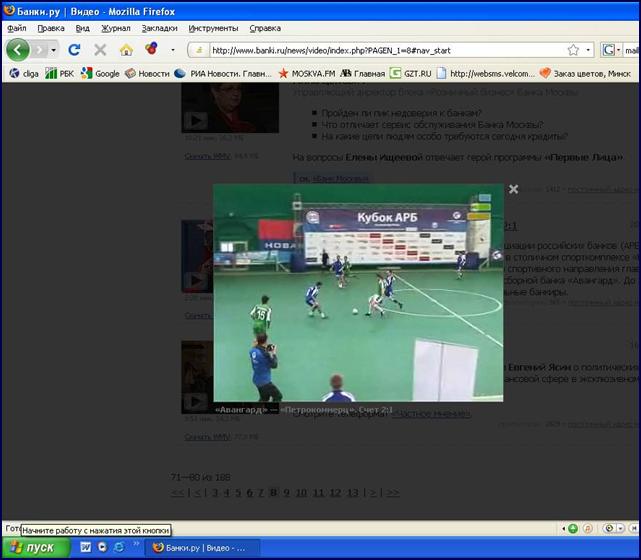The image size is (641, 560).
Task: Open the Правка menu
Action: tap(51, 28)
